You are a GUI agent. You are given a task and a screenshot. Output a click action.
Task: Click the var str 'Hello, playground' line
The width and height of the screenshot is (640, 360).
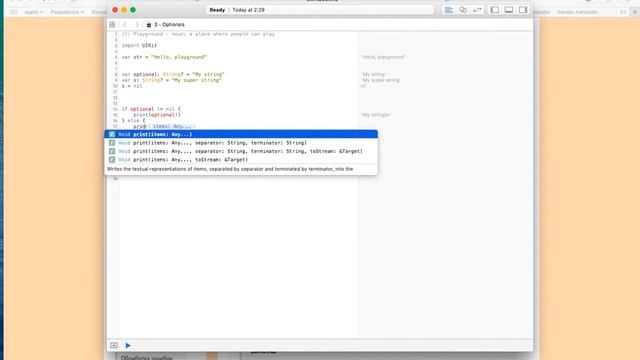coord(164,57)
